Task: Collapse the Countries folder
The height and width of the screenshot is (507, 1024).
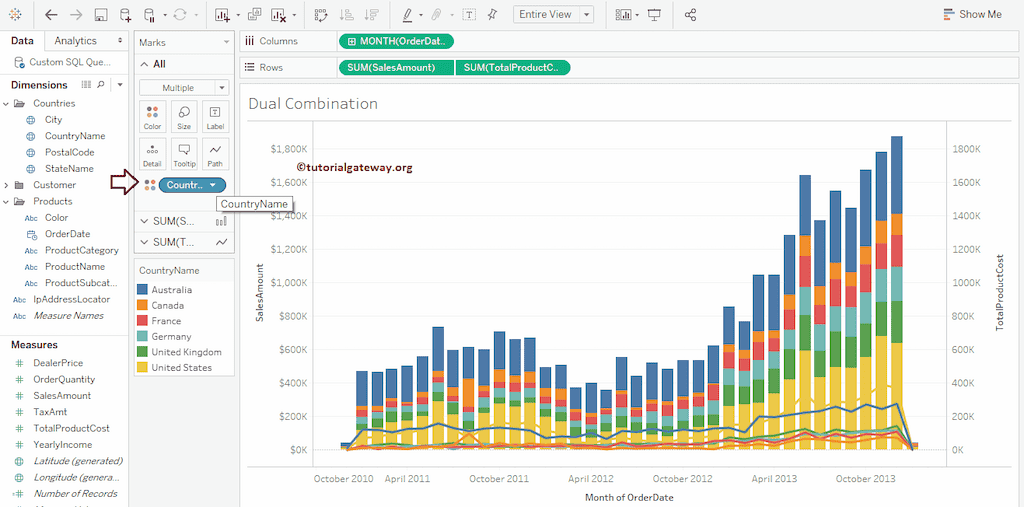Action: 6,103
